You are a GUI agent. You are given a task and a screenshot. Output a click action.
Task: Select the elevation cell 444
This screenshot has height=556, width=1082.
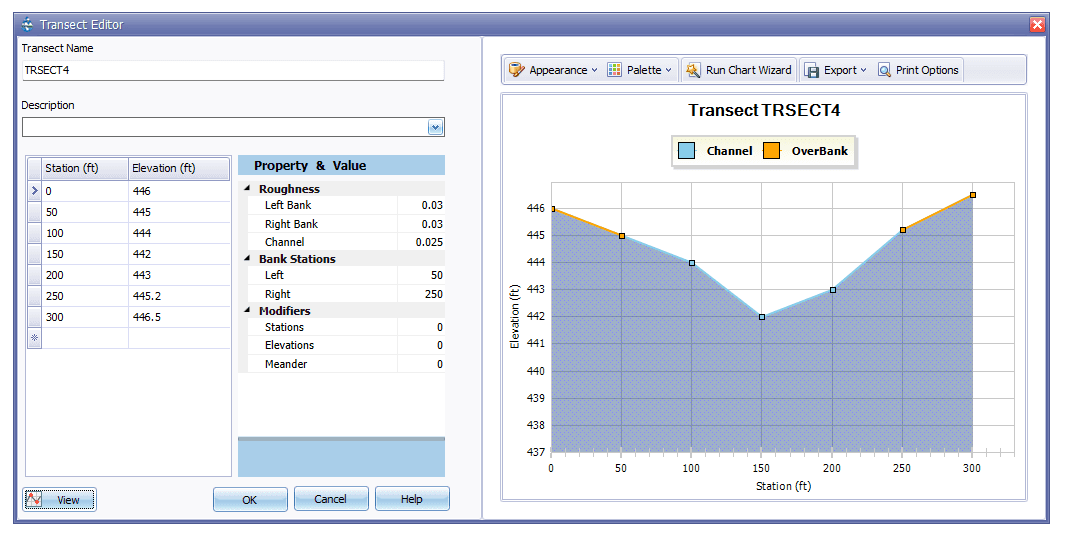click(179, 233)
